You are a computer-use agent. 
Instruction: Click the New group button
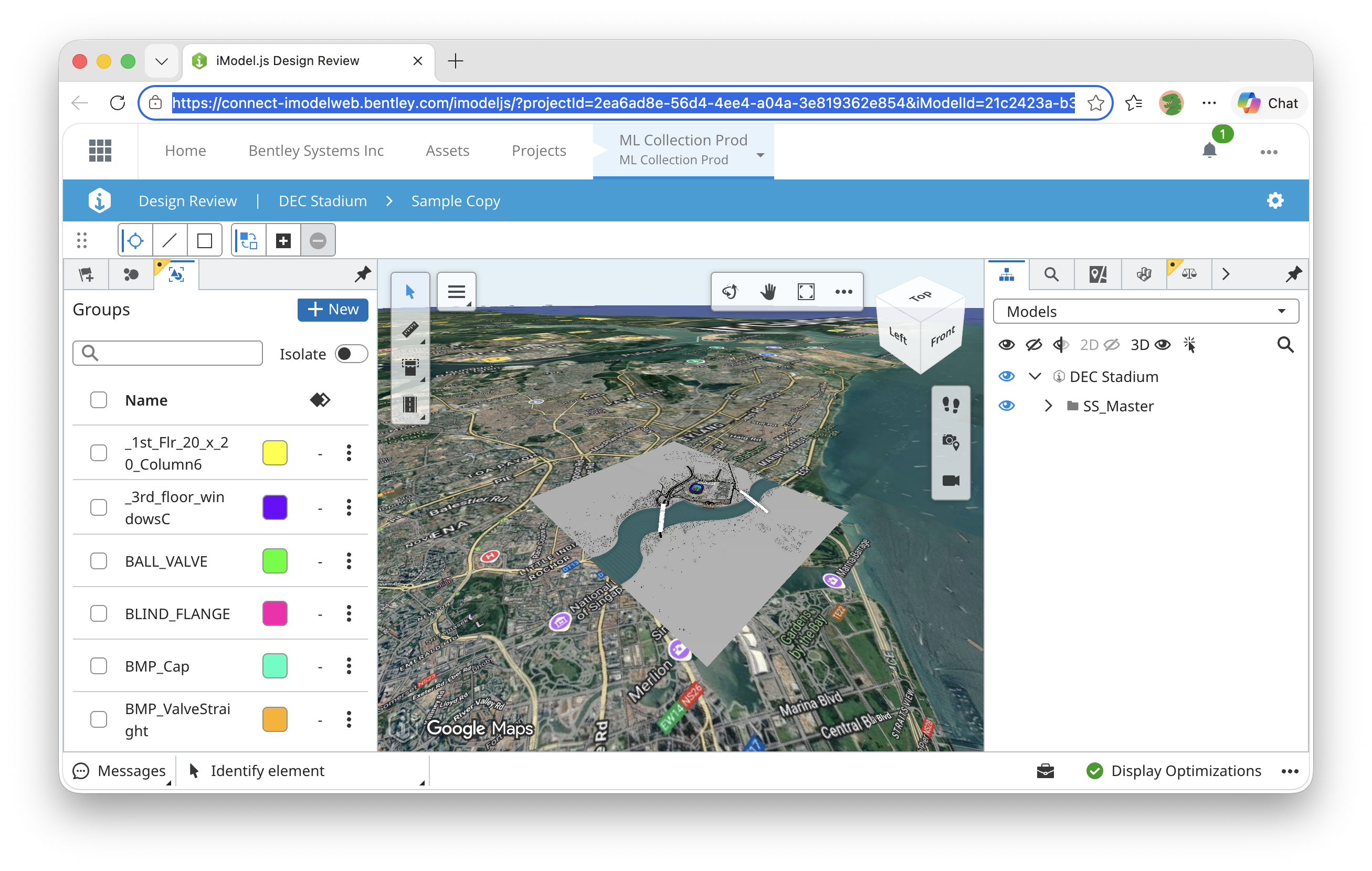[x=333, y=310]
